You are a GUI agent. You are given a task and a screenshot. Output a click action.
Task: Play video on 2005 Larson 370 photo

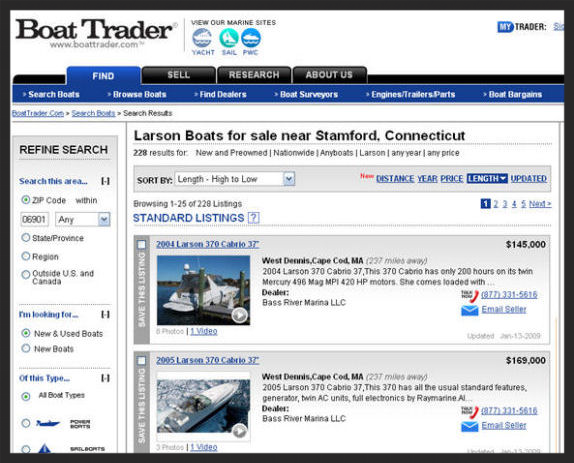coord(239,431)
